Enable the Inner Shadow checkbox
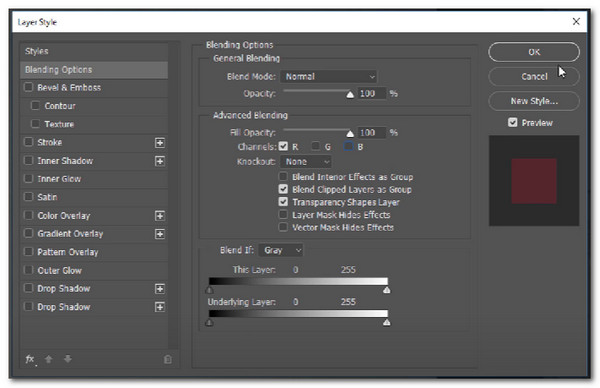The width and height of the screenshot is (600, 388). tap(28, 160)
